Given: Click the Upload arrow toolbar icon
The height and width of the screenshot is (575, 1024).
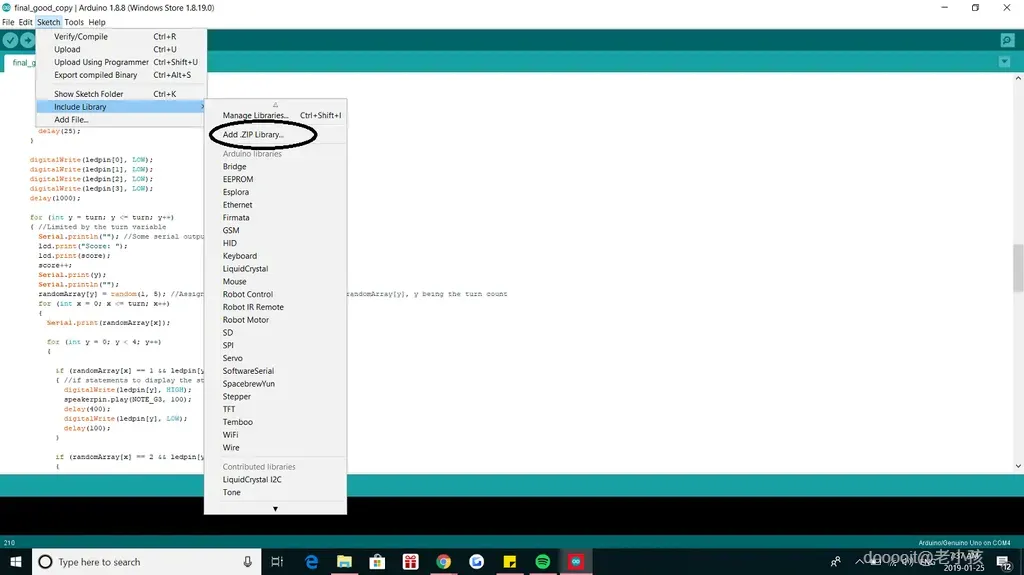Looking at the screenshot, I should [27, 41].
